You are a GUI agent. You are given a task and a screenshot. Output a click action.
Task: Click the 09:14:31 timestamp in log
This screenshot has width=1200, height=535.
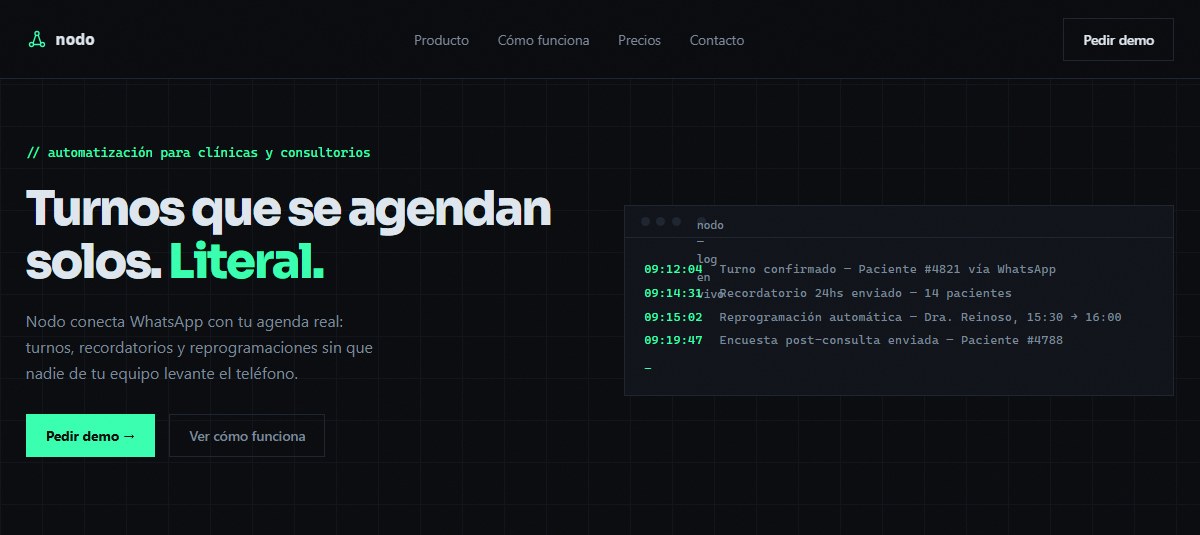[673, 293]
